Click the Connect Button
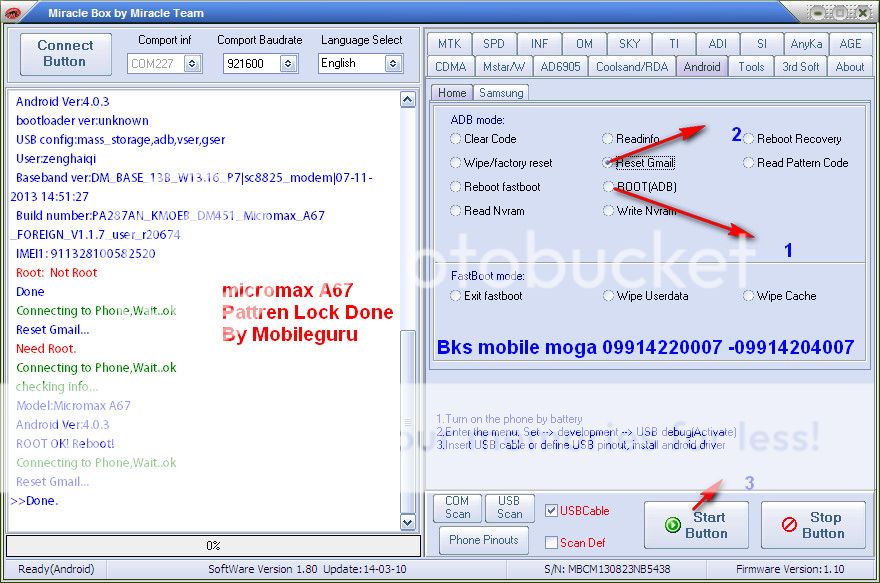Screen dimensions: 880x583 pos(65,54)
